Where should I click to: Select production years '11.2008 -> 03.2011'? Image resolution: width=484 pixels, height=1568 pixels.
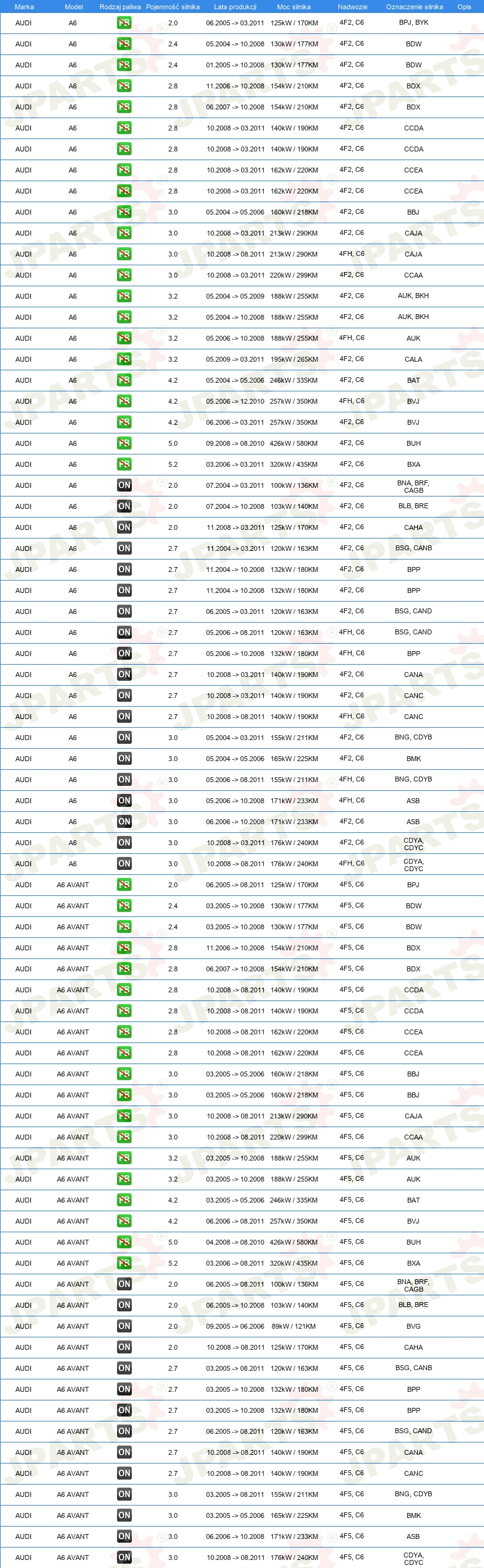tap(235, 527)
